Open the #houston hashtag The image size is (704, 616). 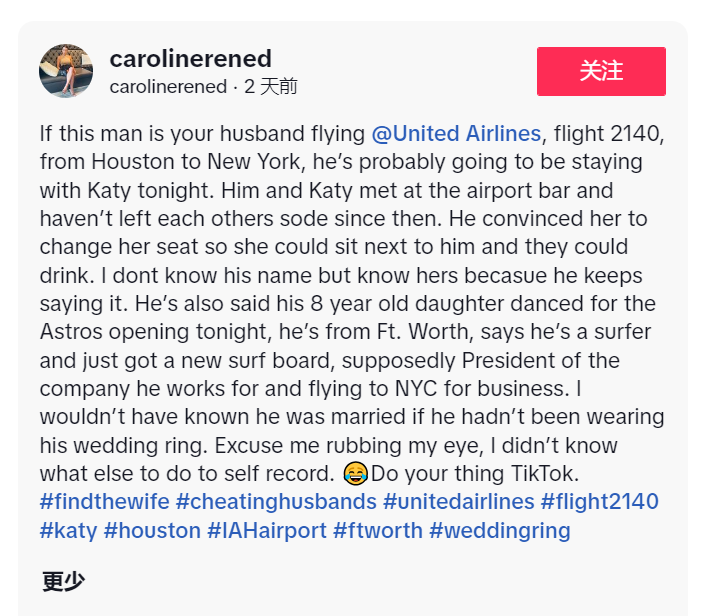(152, 531)
